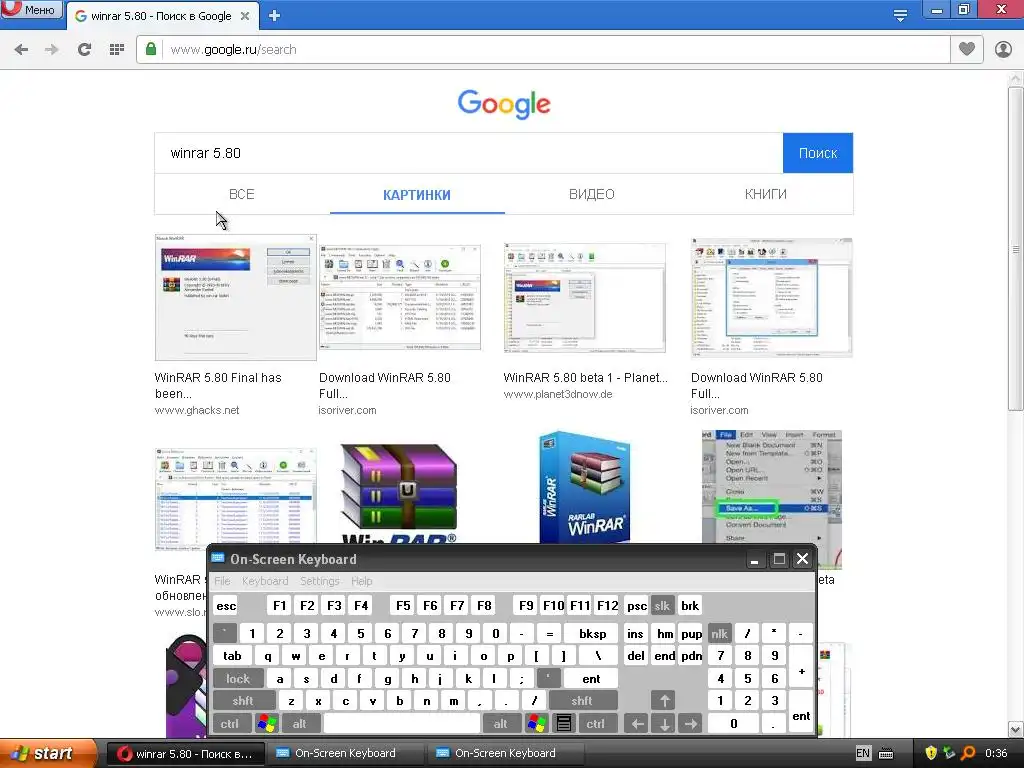This screenshot has height=768, width=1024.
Task: Click the psc key on On-Screen Keyboard
Action: pyautogui.click(x=637, y=605)
